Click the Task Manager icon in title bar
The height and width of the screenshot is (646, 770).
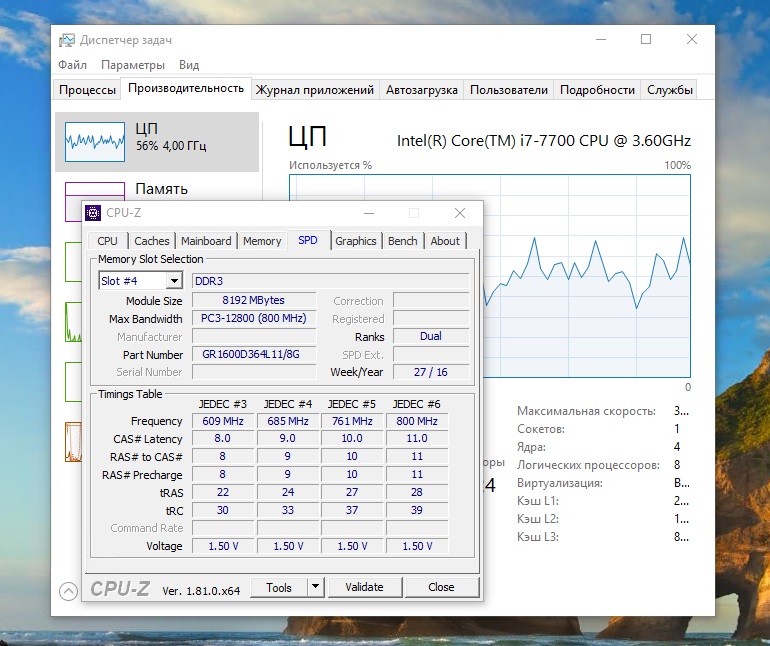pos(67,40)
